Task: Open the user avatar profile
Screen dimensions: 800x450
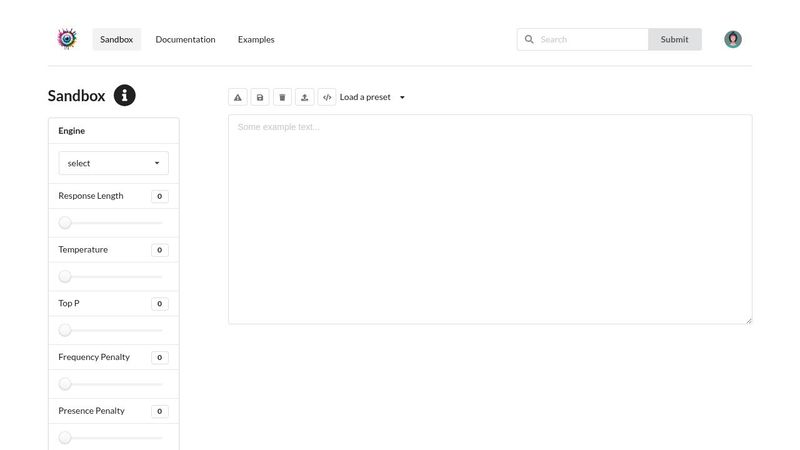Action: pyautogui.click(x=733, y=39)
